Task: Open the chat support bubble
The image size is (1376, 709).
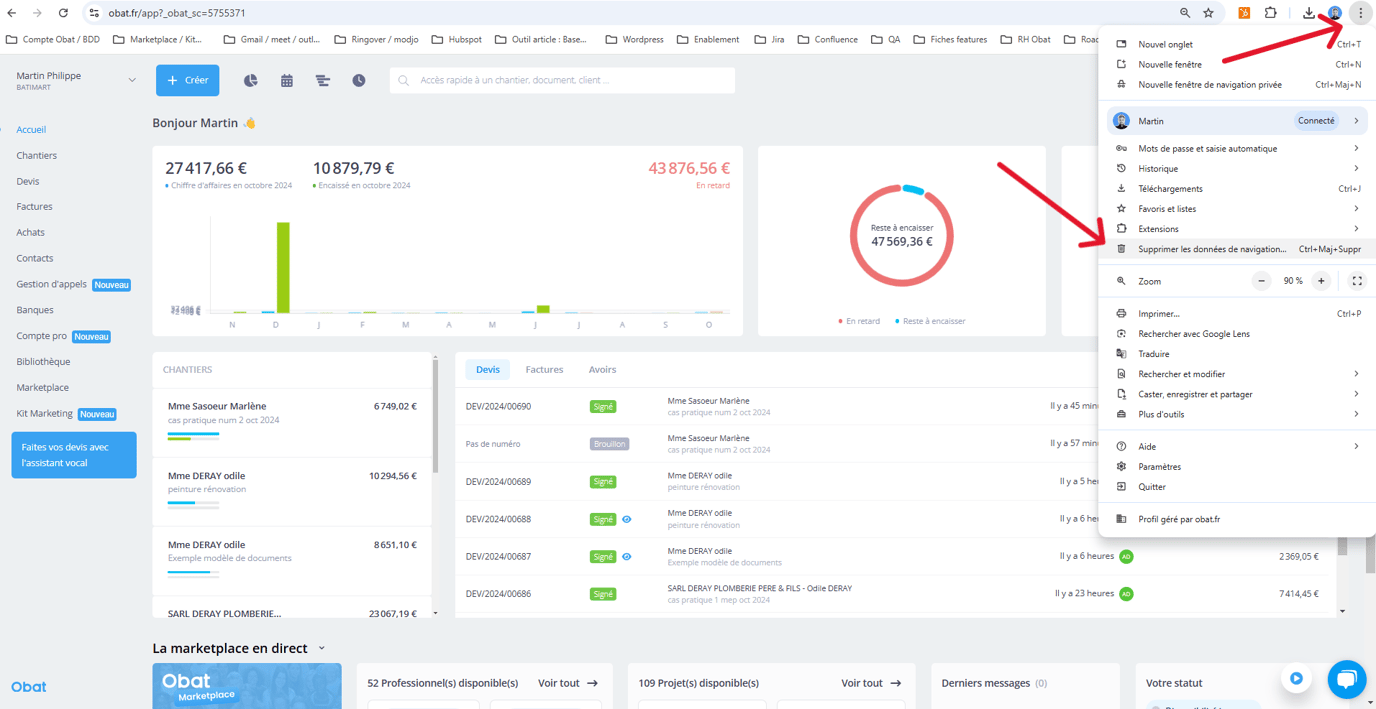Action: [x=1346, y=680]
